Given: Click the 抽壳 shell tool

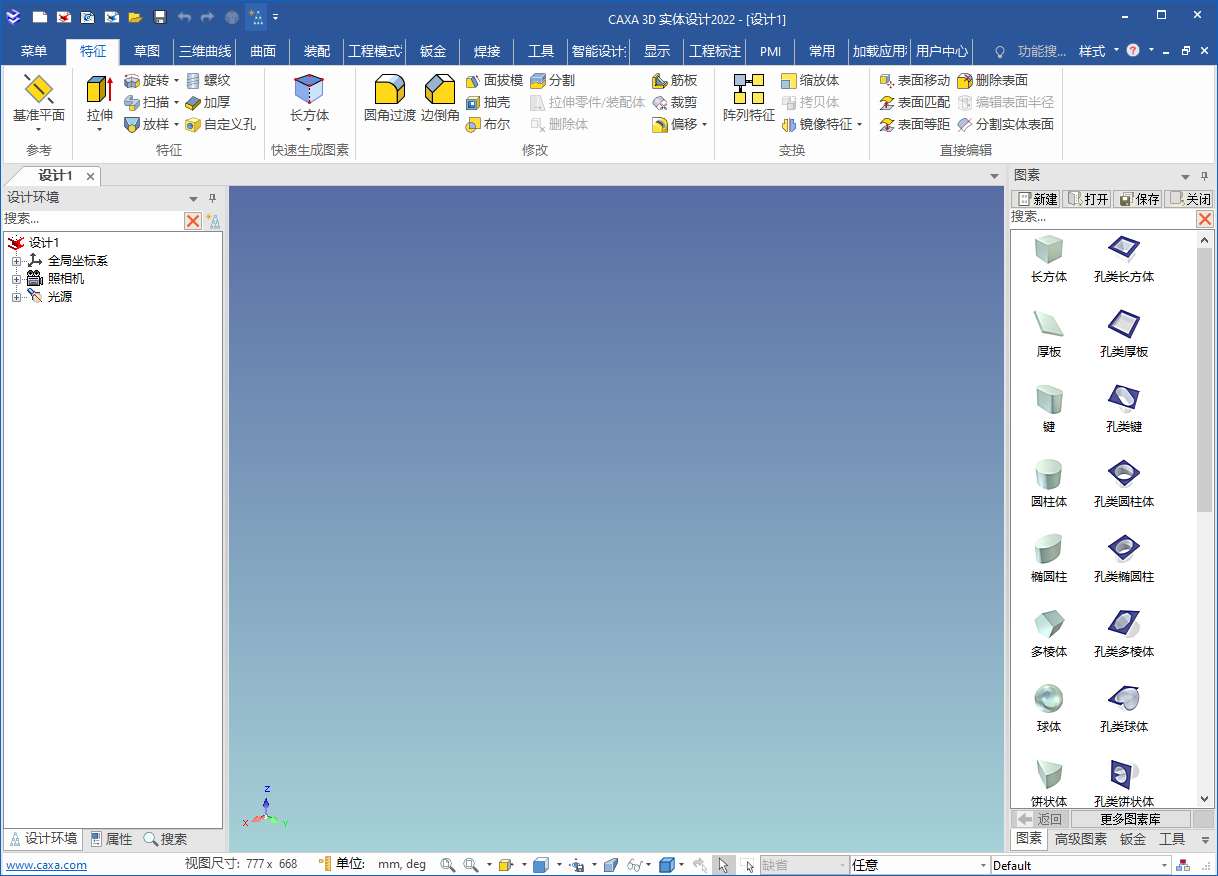Looking at the screenshot, I should click(488, 102).
